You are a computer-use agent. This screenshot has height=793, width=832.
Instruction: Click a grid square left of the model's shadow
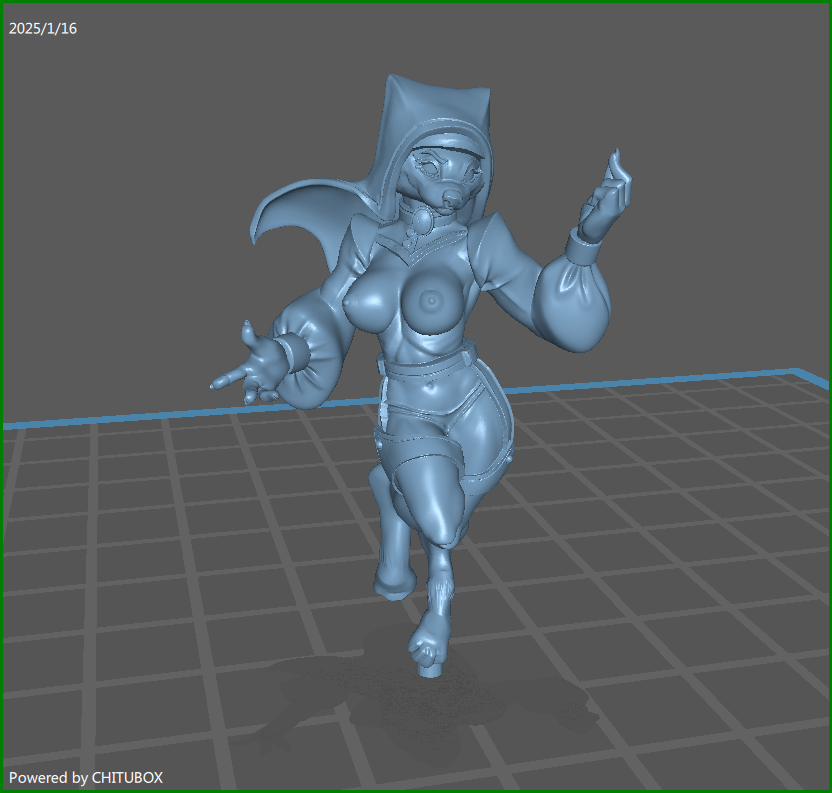pos(150,690)
